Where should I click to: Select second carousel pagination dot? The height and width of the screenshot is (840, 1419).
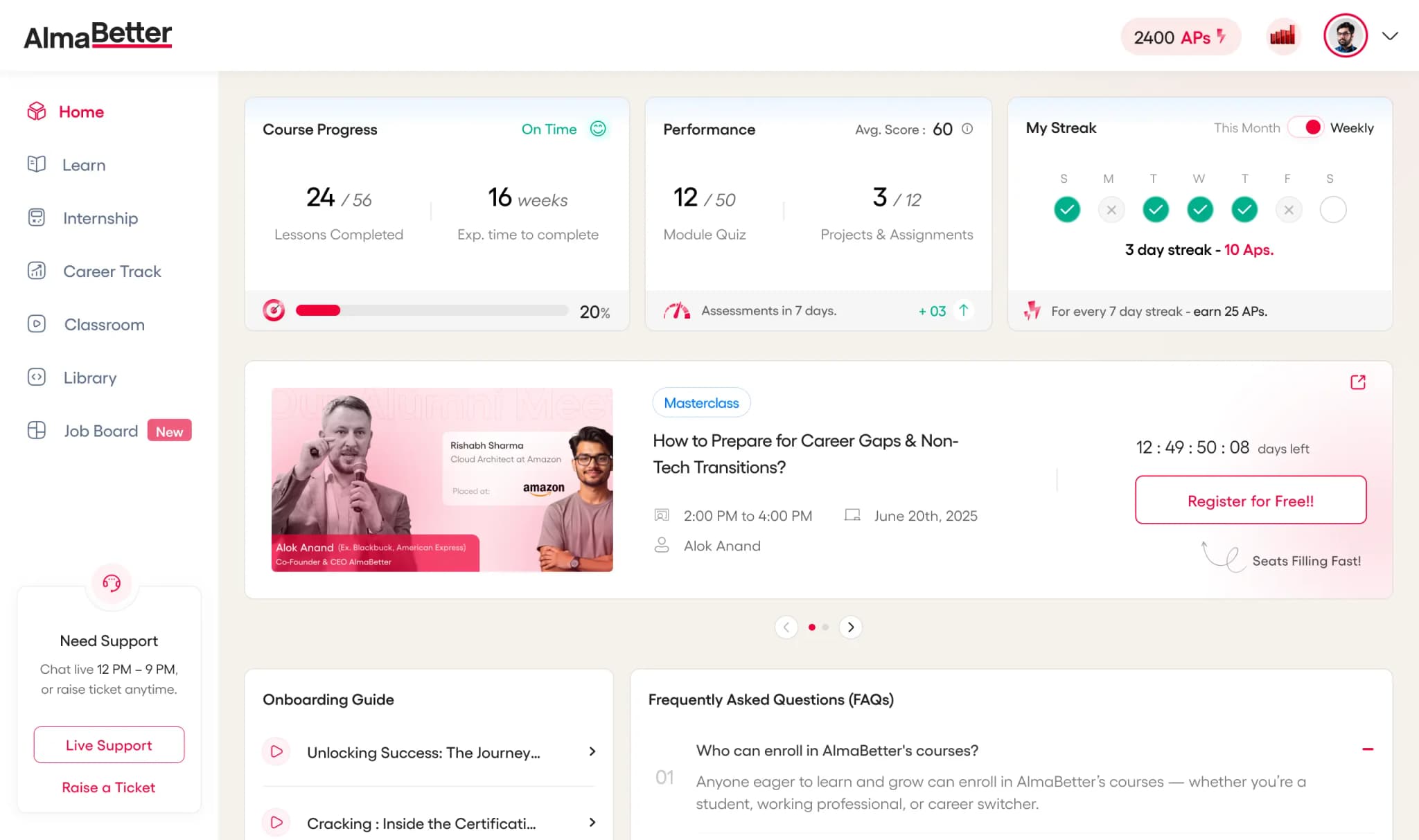(825, 627)
